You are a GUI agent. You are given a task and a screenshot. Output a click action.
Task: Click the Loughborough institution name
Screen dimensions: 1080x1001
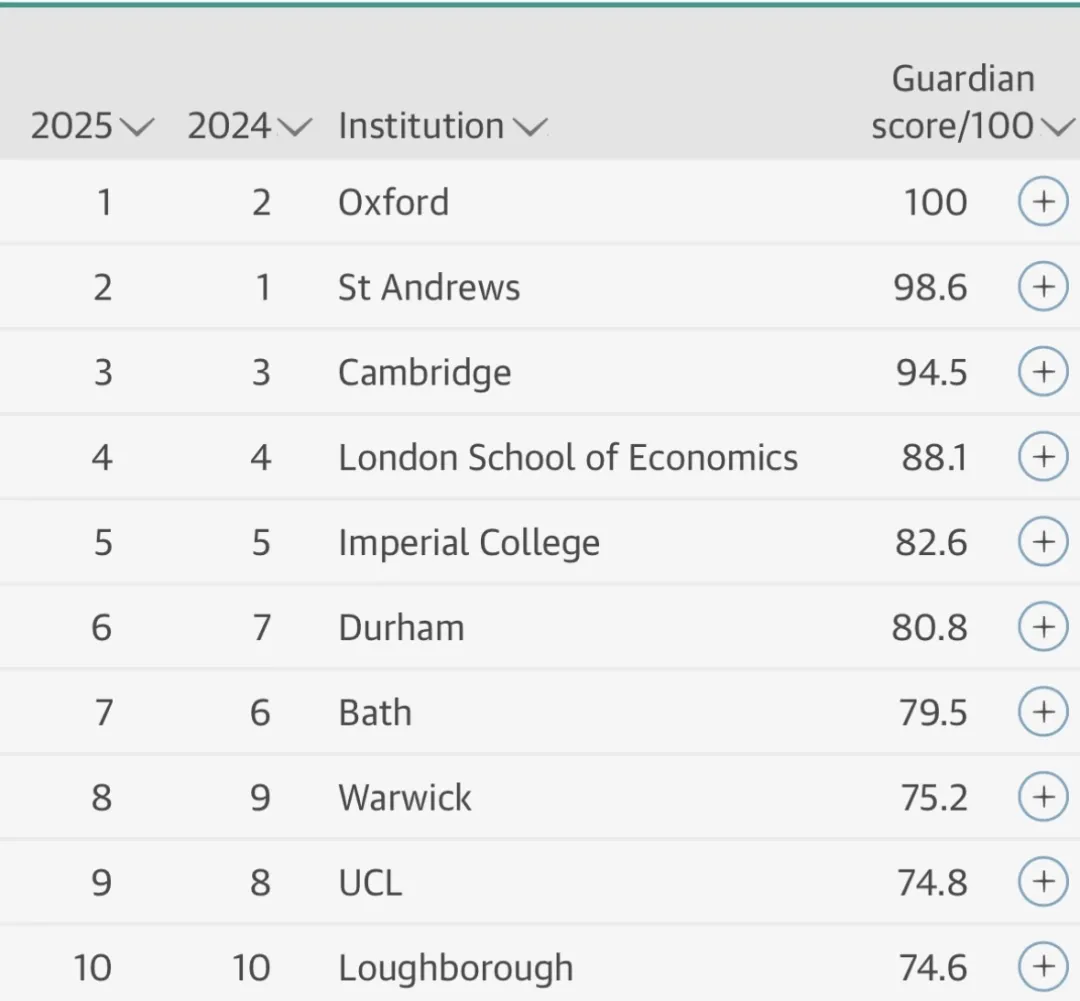pos(455,968)
